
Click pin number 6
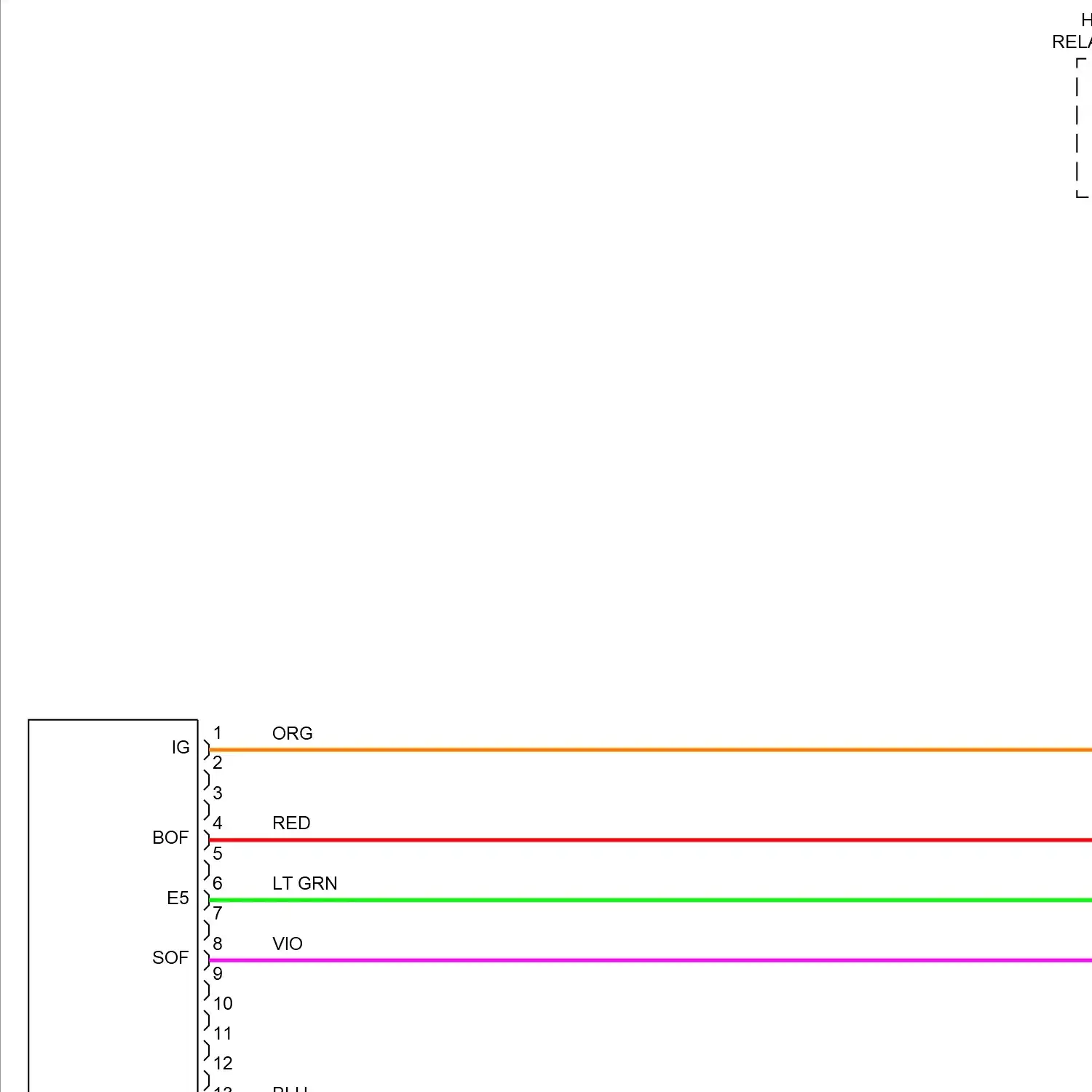[217, 883]
